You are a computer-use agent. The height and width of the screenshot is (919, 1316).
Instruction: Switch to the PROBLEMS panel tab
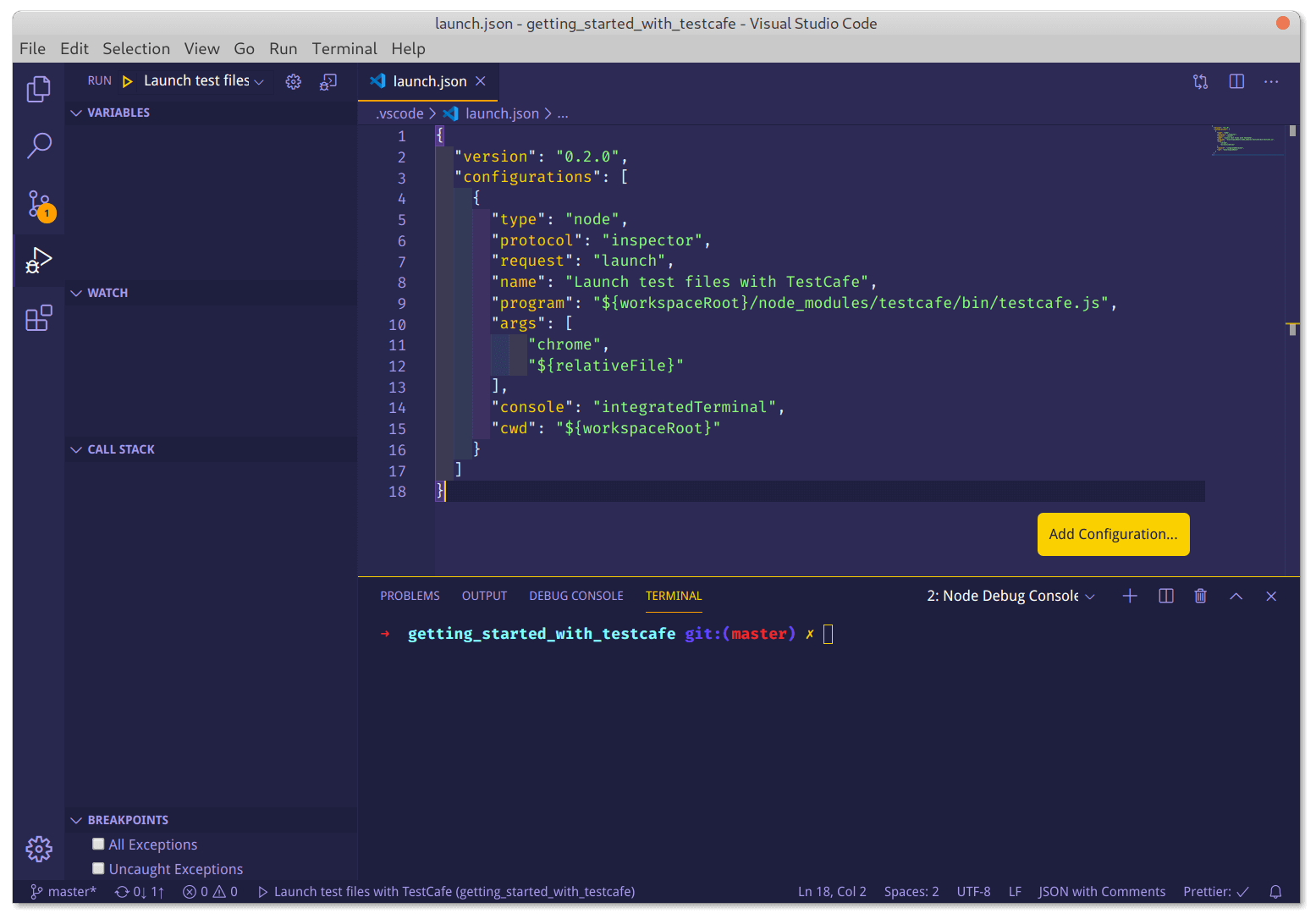[x=410, y=596]
